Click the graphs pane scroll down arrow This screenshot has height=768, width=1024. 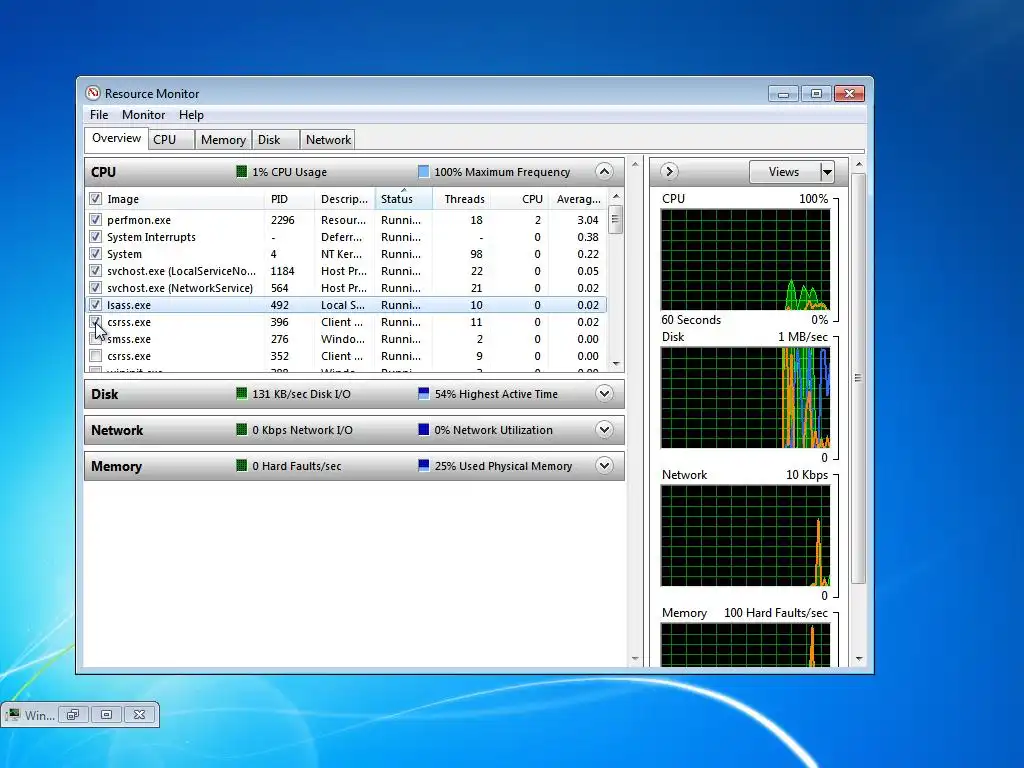coord(859,659)
